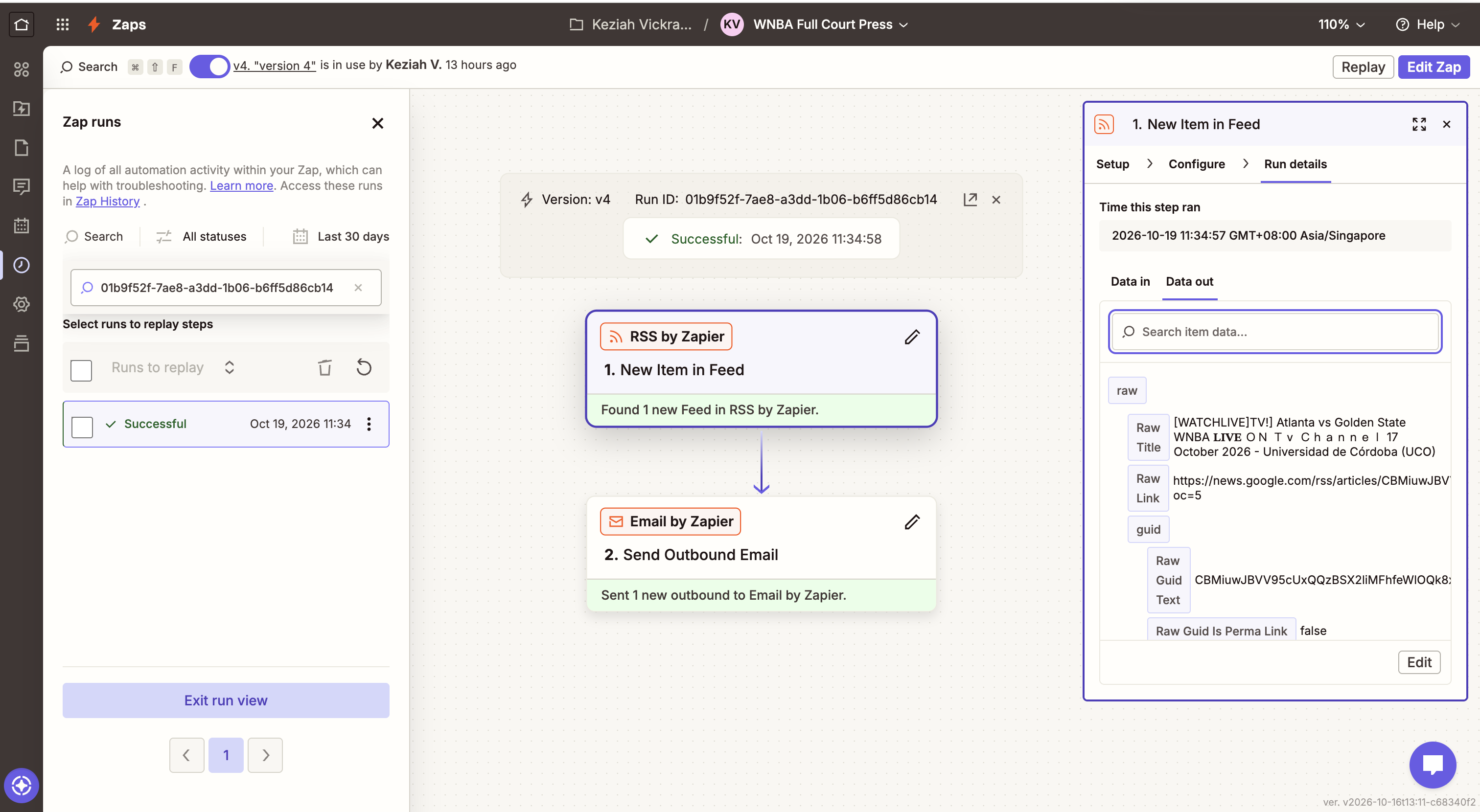
Task: Check the Successful Oct 19 run checkbox
Action: 82,427
